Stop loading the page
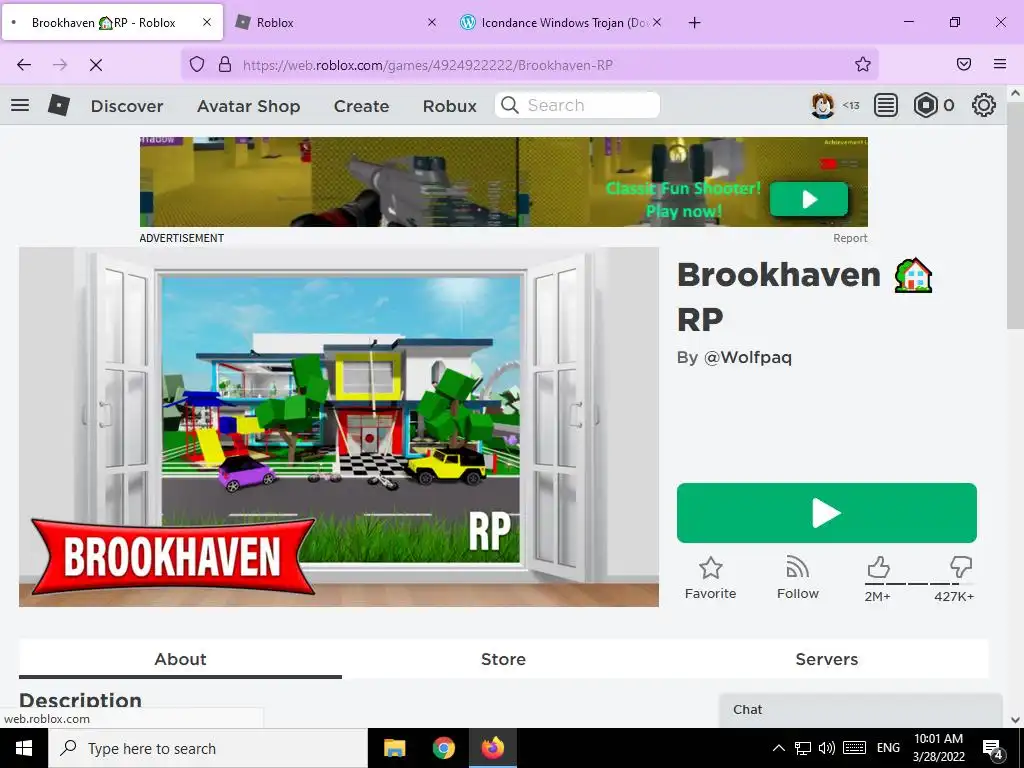1024x768 pixels. tap(96, 65)
